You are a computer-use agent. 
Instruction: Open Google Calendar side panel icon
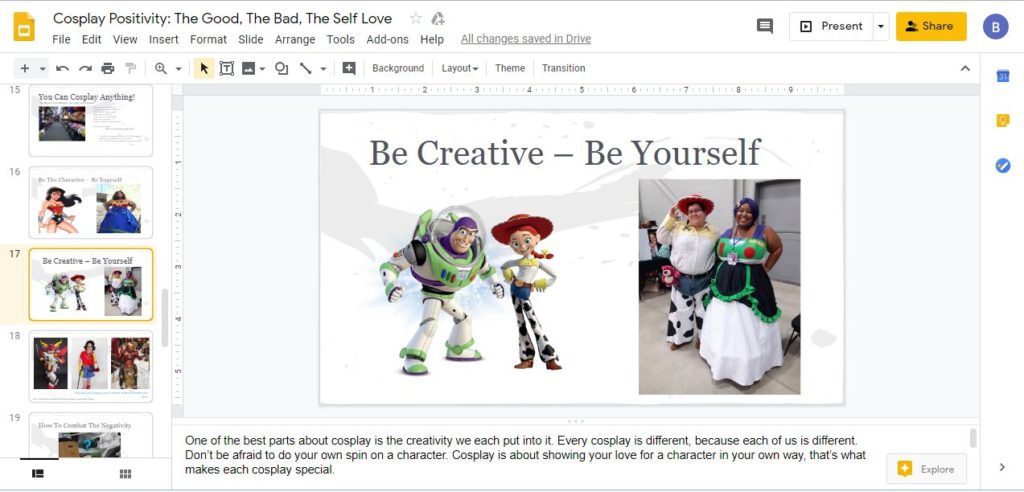coord(1002,76)
